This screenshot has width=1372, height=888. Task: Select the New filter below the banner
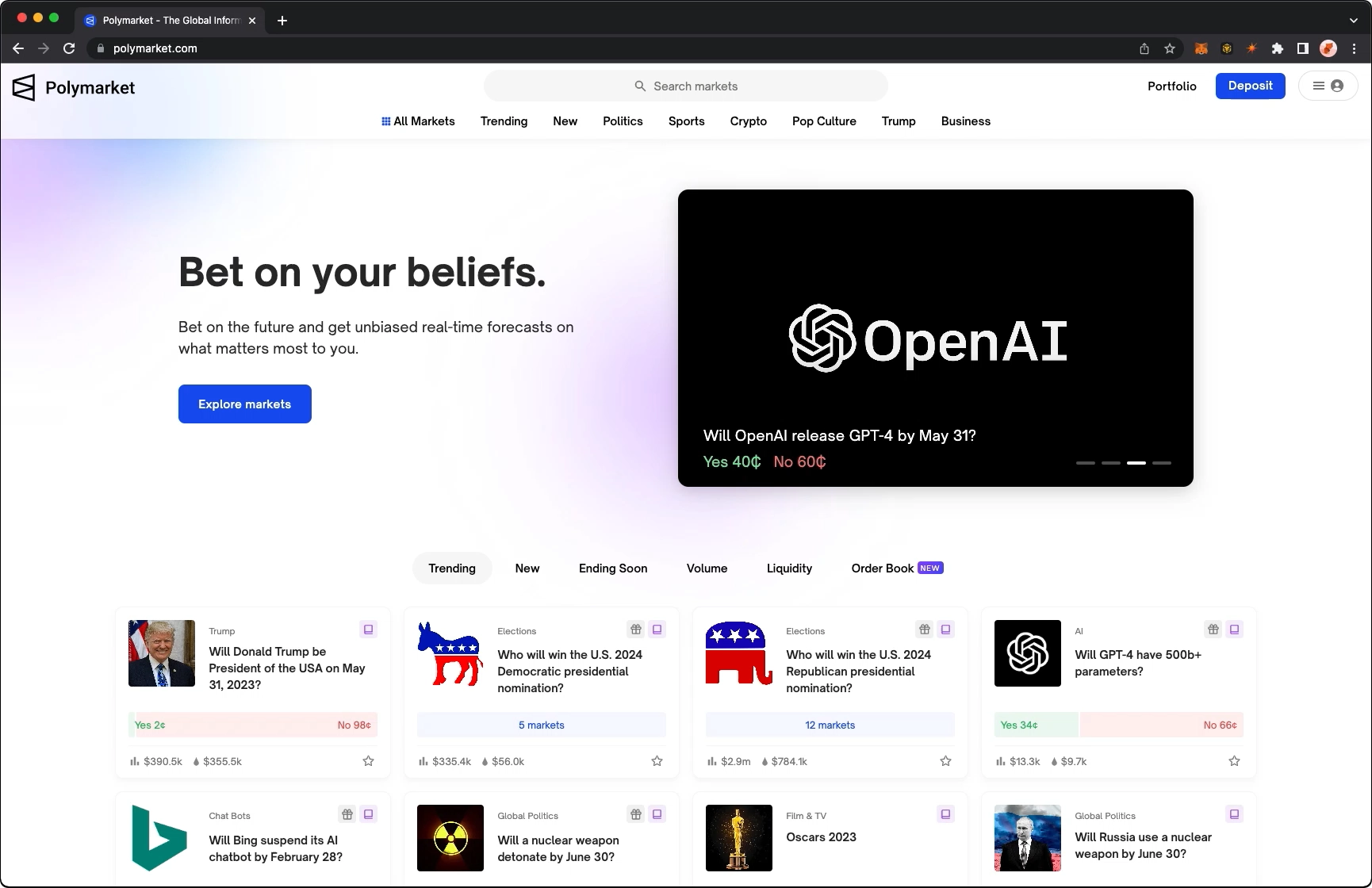pos(527,568)
